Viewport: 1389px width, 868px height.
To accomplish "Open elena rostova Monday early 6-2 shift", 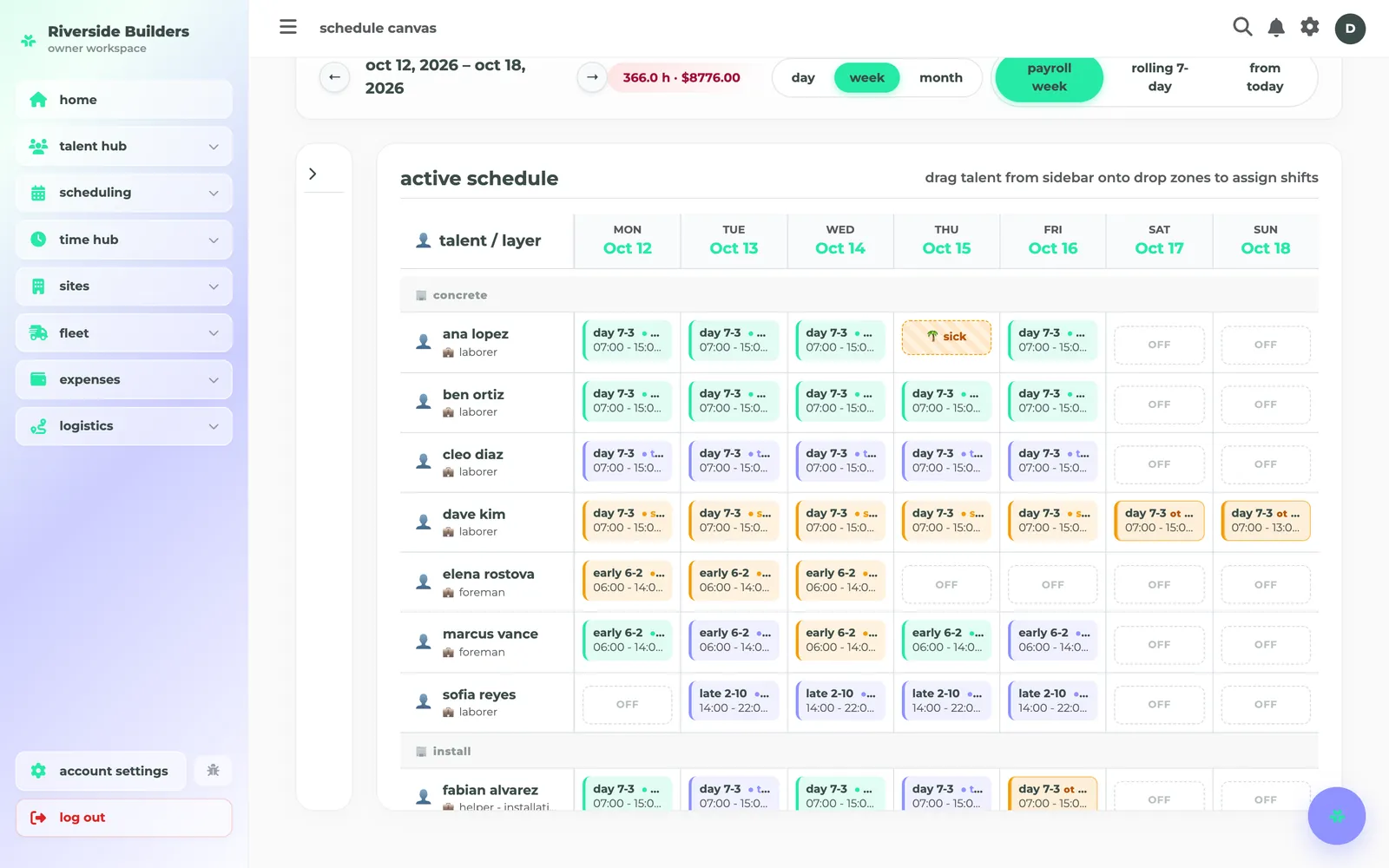I will 628,581.
